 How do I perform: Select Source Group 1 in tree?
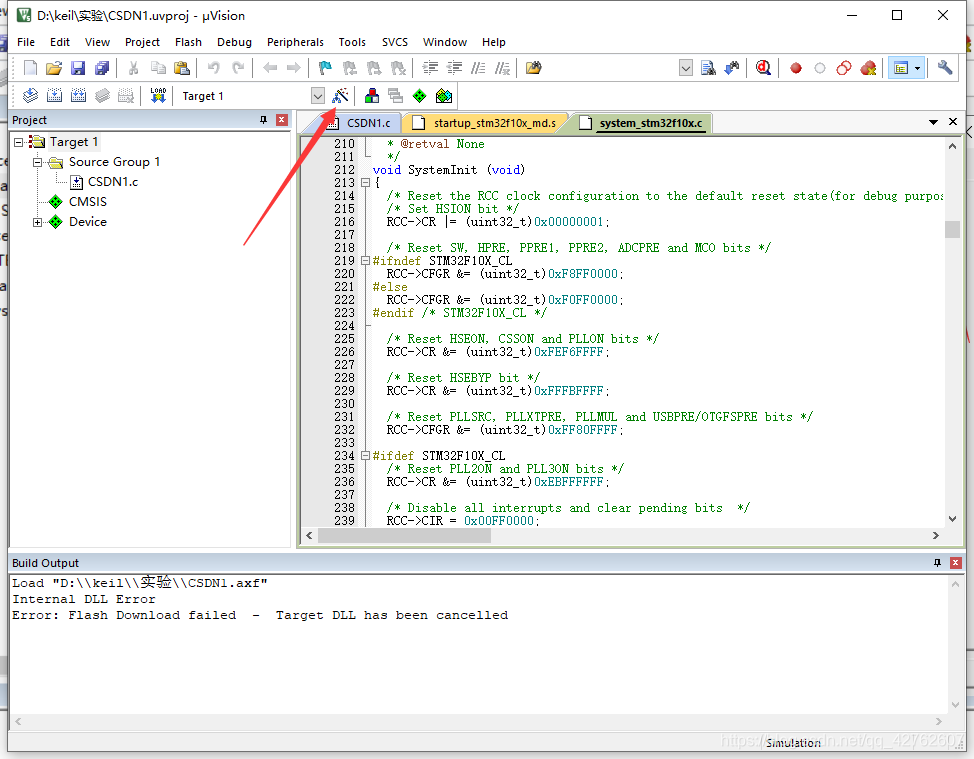114,162
